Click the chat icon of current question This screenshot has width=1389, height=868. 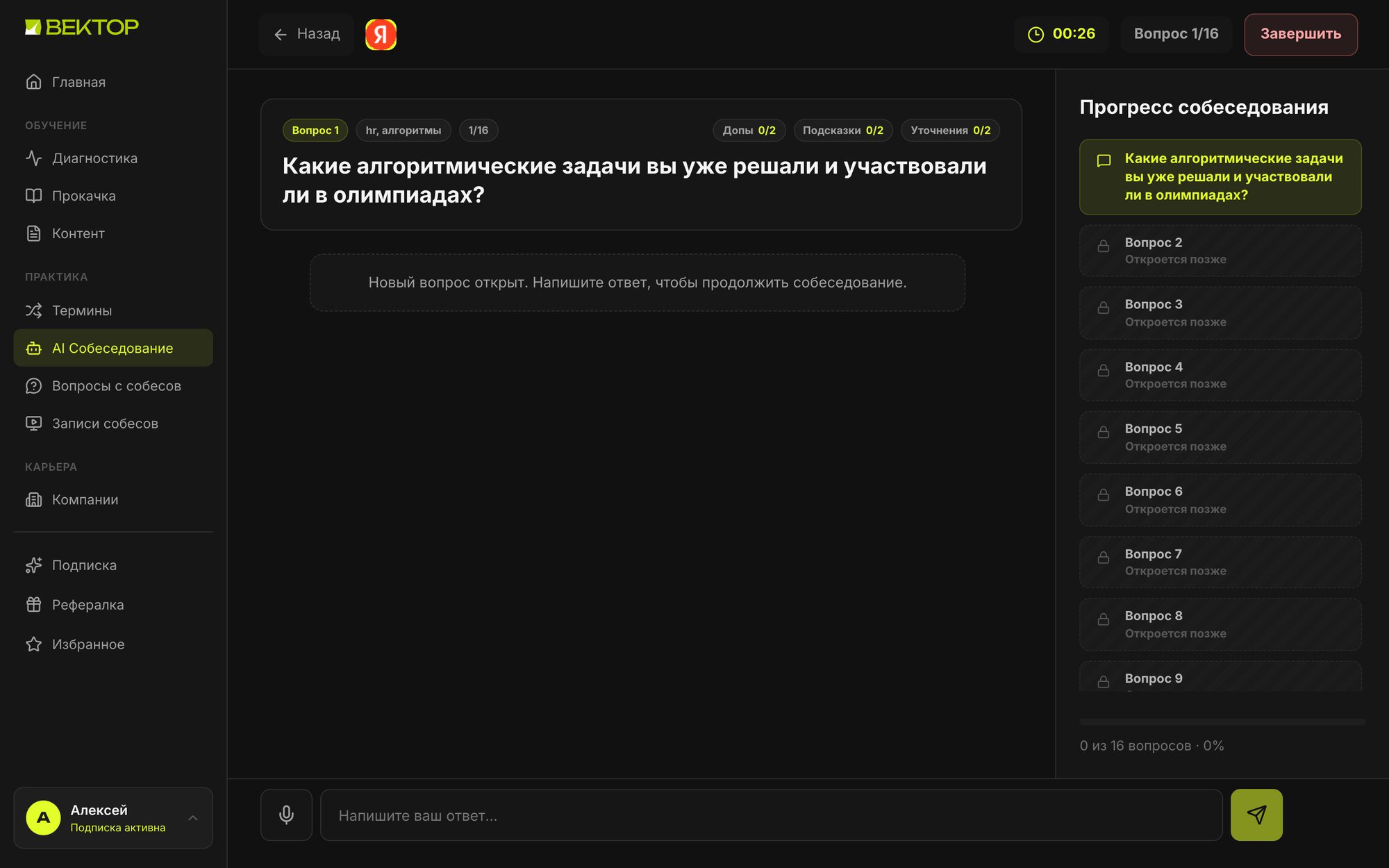pos(1104,161)
